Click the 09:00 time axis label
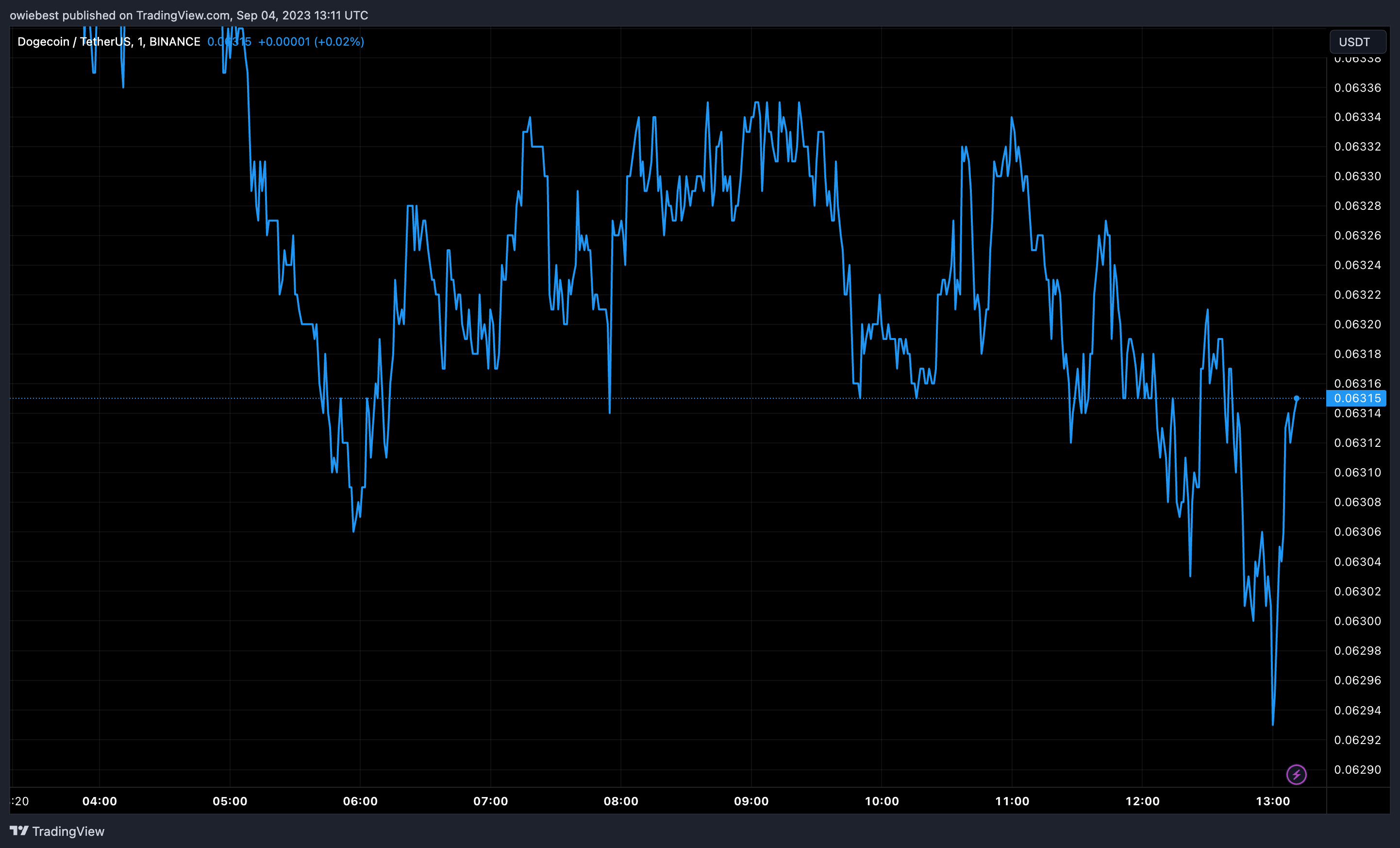 point(751,801)
